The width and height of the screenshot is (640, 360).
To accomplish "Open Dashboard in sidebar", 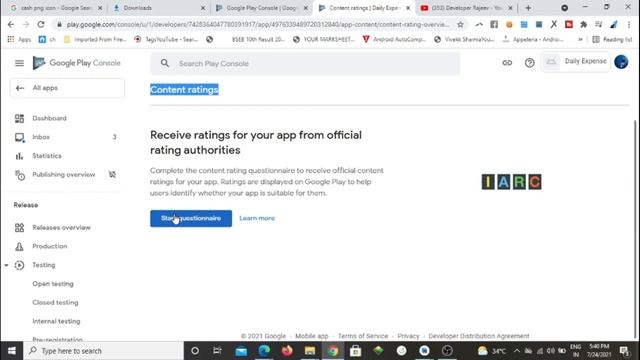I will click(x=49, y=118).
